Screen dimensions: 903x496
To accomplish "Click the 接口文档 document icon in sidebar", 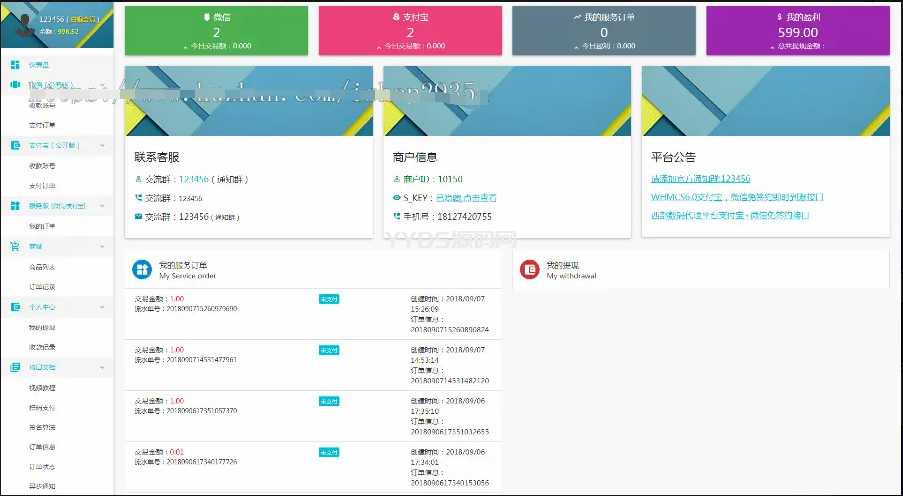I will (x=15, y=367).
